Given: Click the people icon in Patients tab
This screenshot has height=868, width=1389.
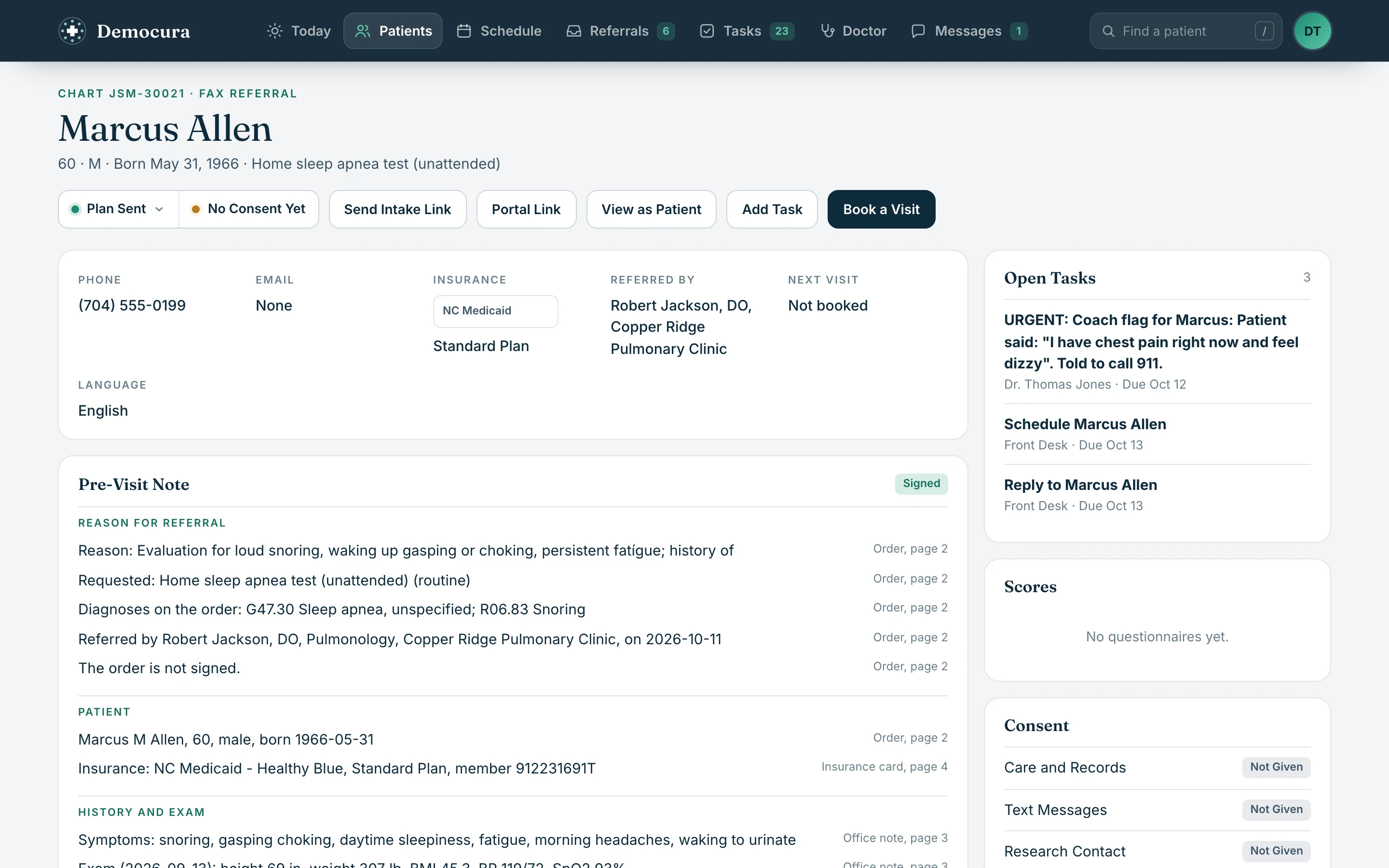Looking at the screenshot, I should pyautogui.click(x=363, y=31).
